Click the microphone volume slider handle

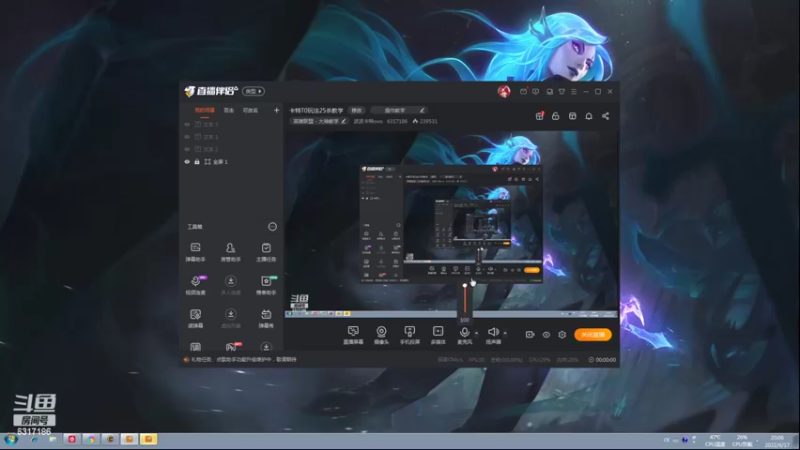tap(464, 285)
